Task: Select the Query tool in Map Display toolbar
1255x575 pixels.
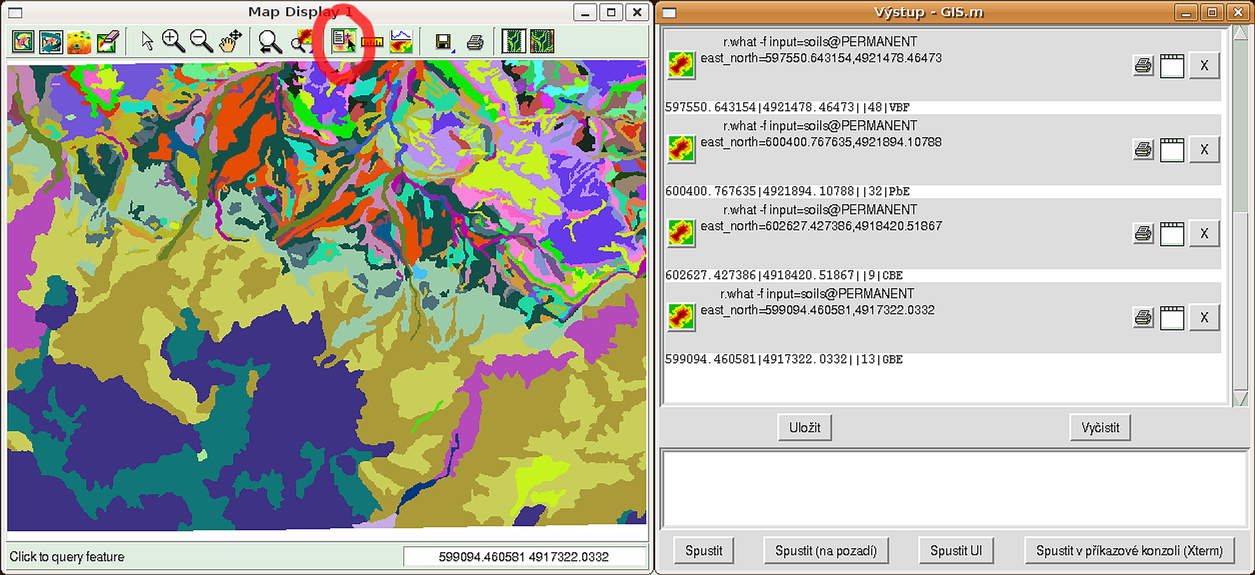Action: click(344, 42)
